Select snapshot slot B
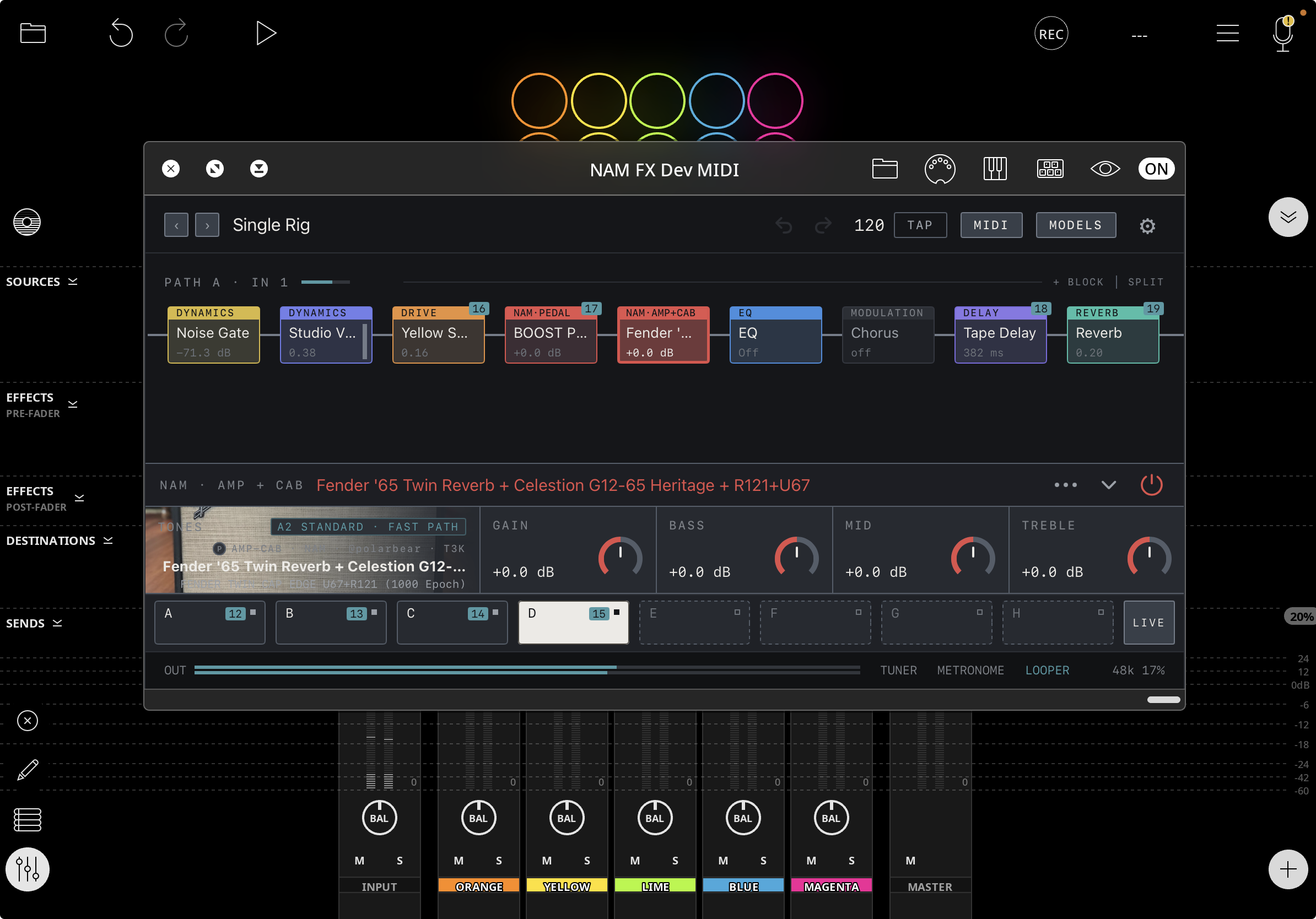Image resolution: width=1316 pixels, height=919 pixels. pyautogui.click(x=331, y=623)
